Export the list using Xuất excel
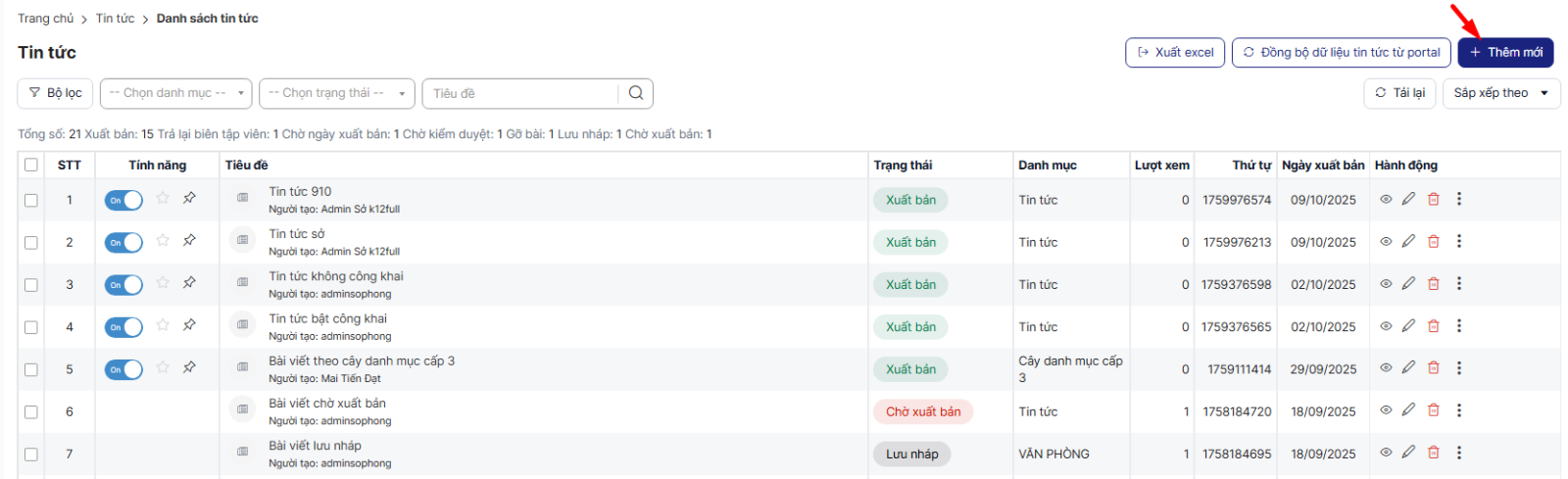 pyautogui.click(x=1174, y=52)
